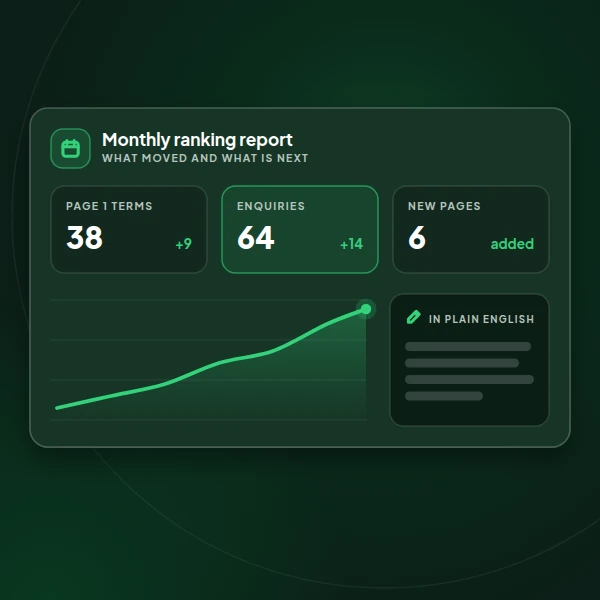This screenshot has height=600, width=600.
Task: Open the In Plain English summary panel
Action: click(x=469, y=360)
